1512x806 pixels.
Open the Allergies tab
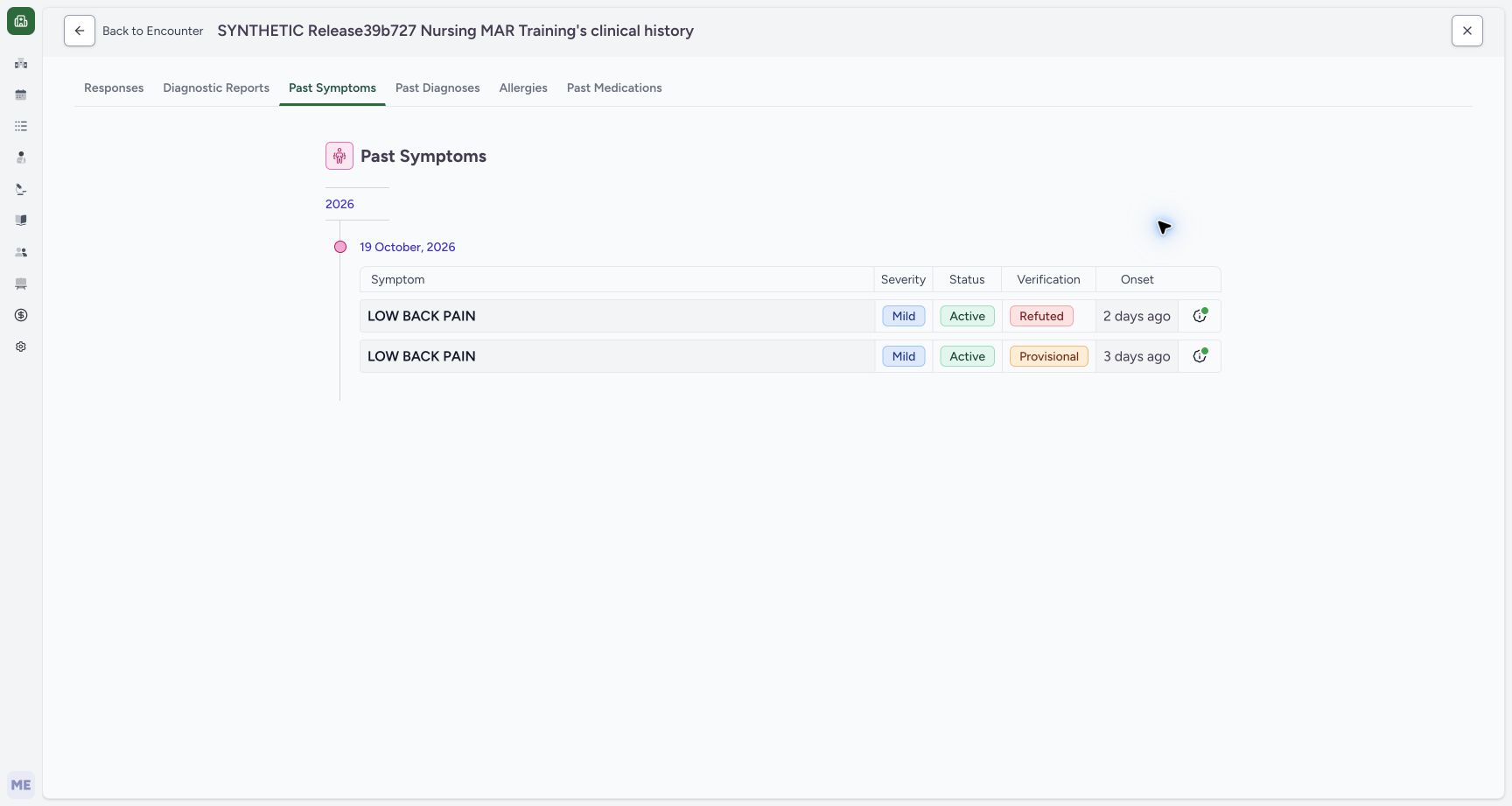pyautogui.click(x=523, y=88)
